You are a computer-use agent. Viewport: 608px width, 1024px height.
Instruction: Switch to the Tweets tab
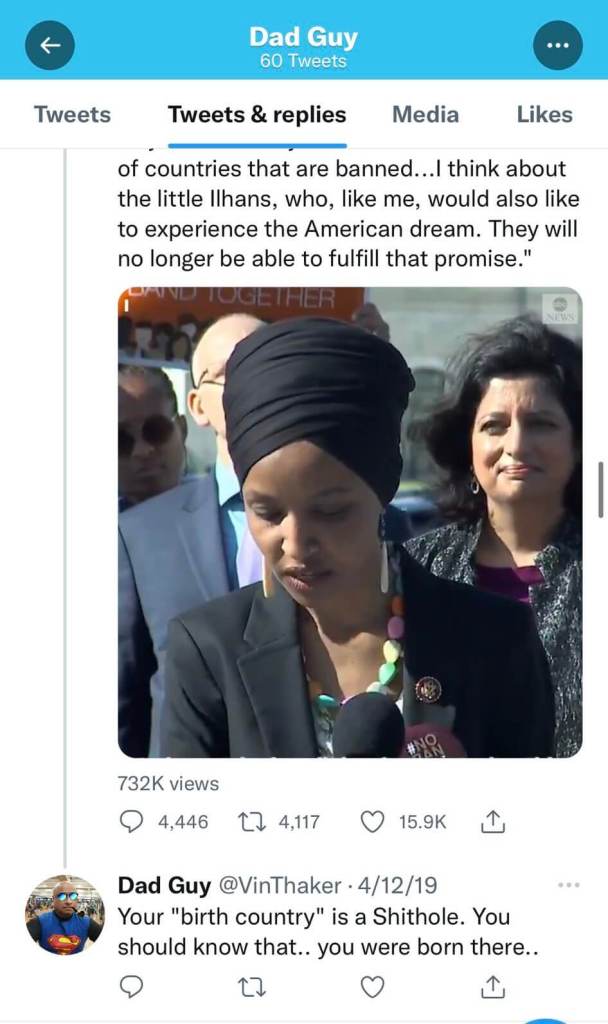point(72,114)
